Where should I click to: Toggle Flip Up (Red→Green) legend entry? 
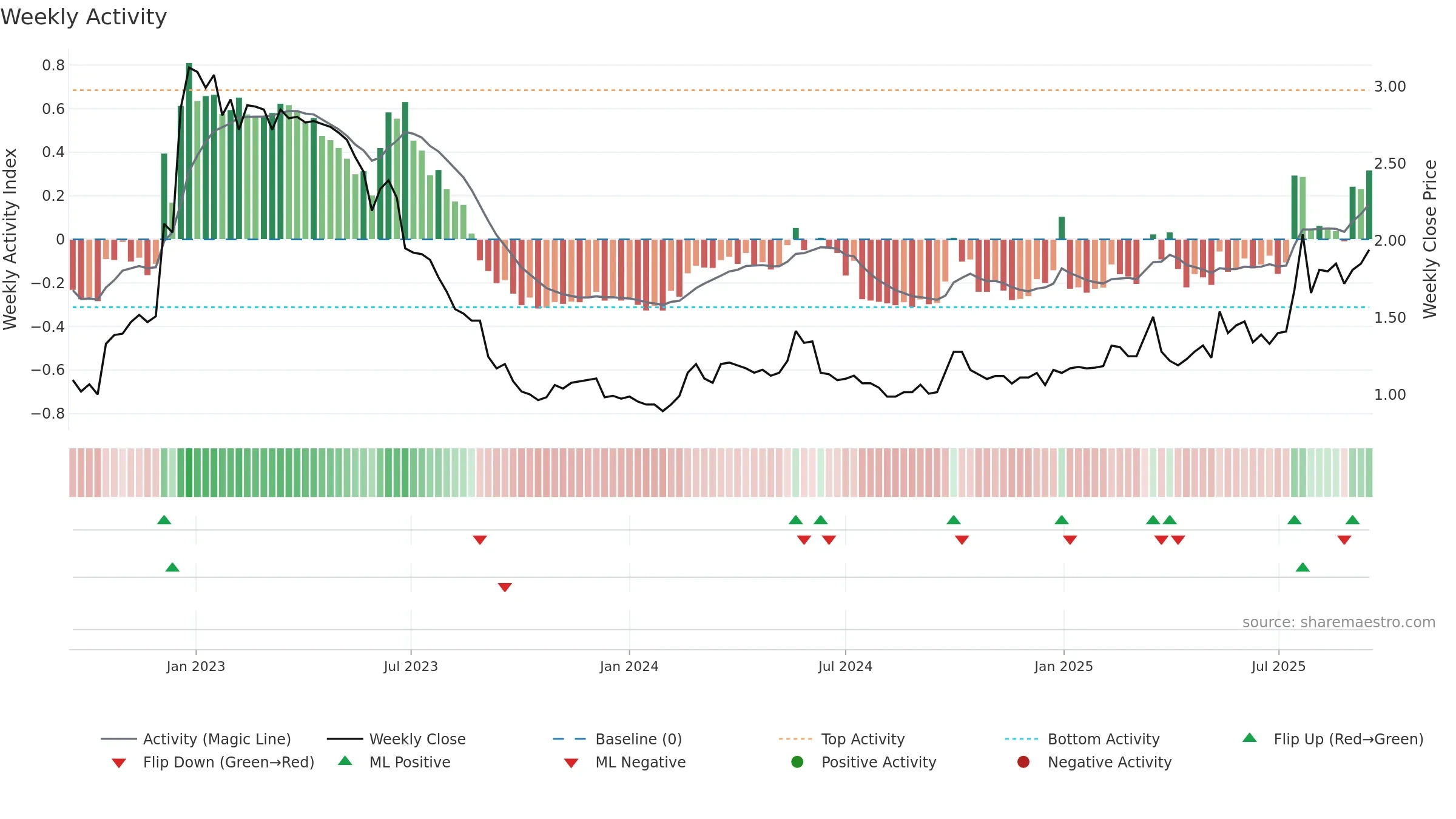click(x=1332, y=739)
